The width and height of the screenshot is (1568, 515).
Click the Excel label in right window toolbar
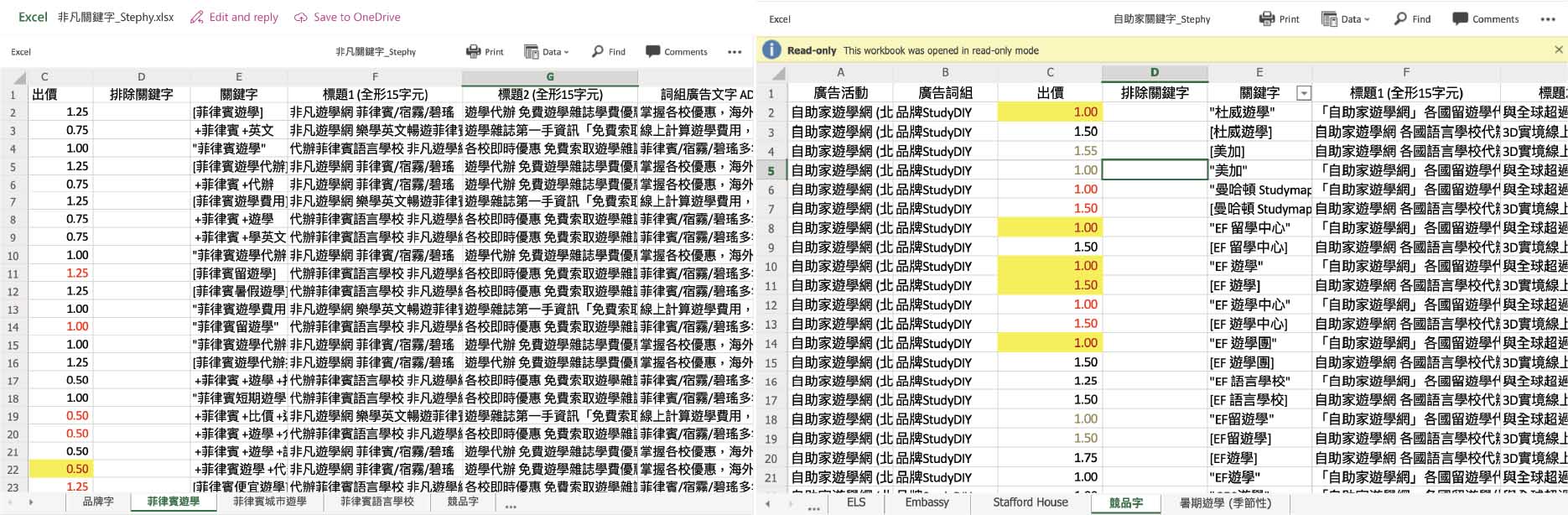click(x=780, y=19)
